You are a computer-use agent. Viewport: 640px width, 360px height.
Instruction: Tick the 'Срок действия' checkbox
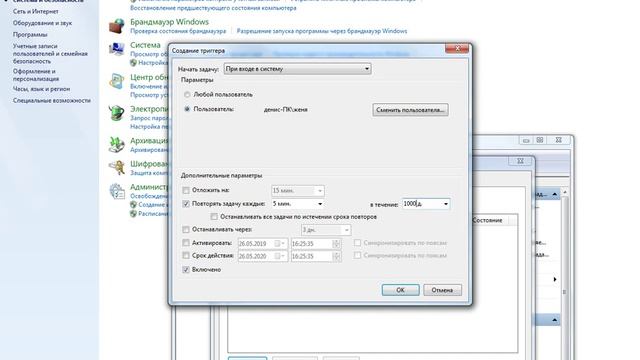pos(186,256)
